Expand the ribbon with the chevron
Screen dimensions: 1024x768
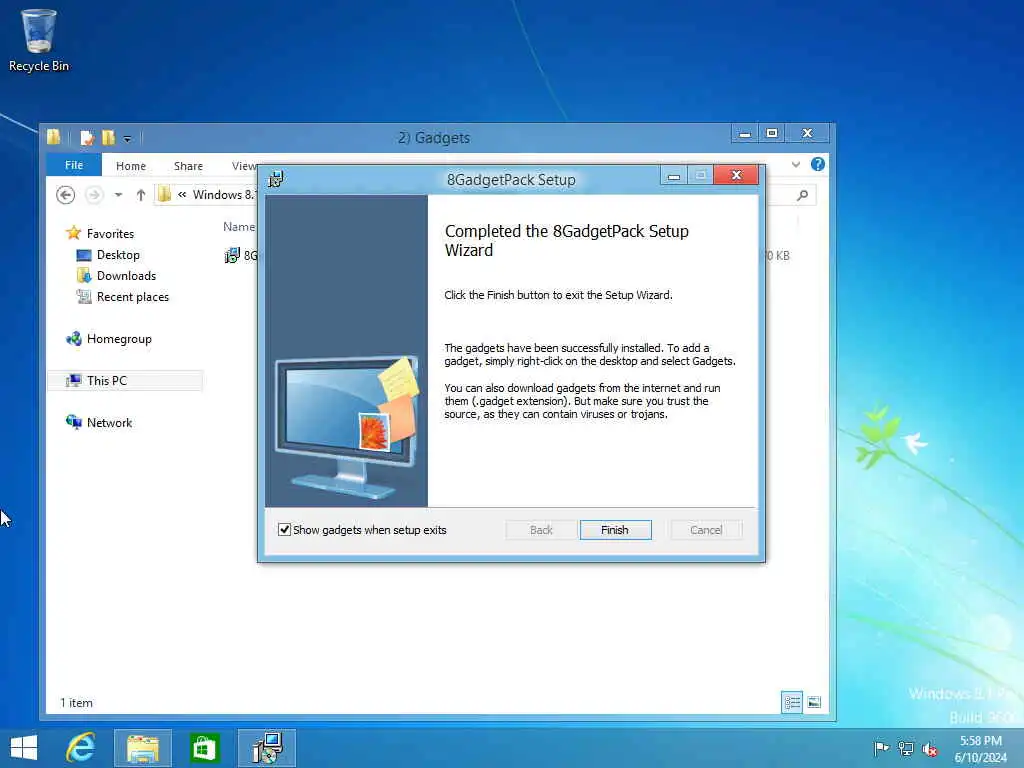[x=795, y=165]
